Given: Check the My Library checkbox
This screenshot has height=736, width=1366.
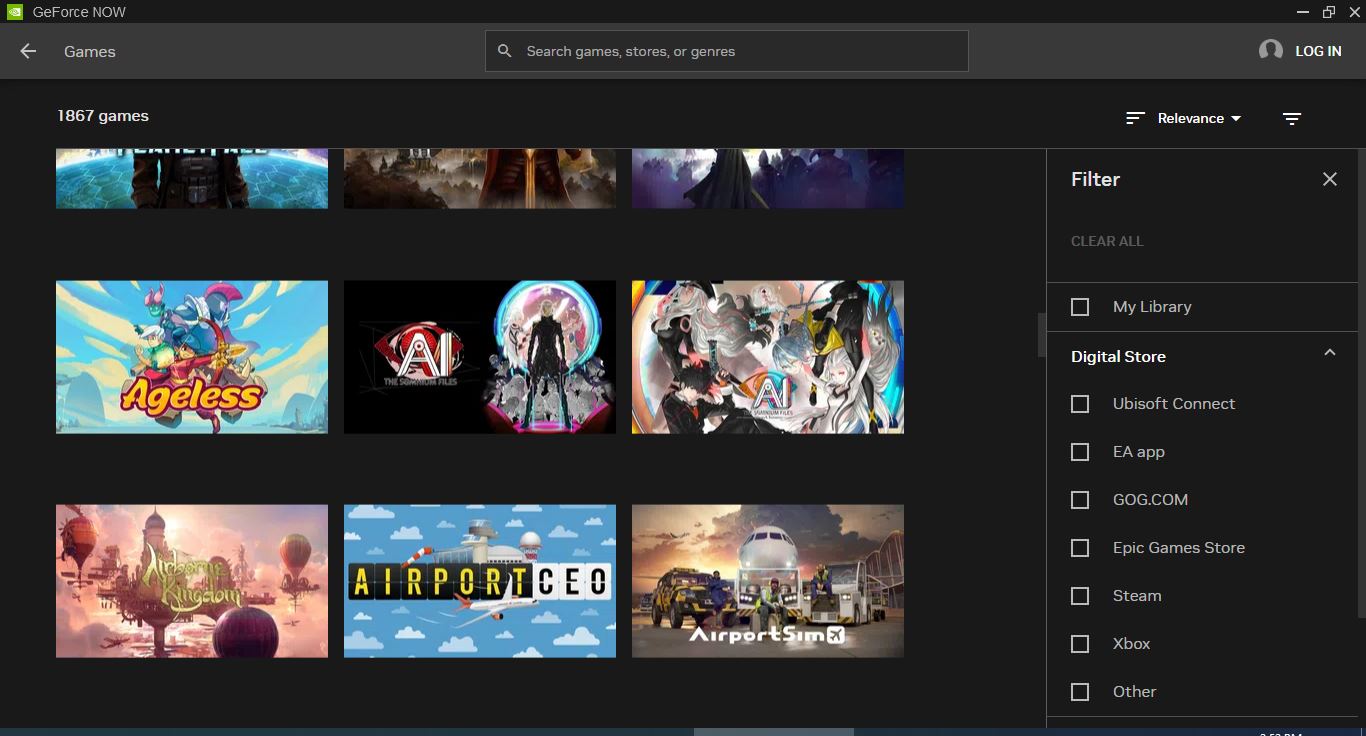Looking at the screenshot, I should click(x=1080, y=307).
